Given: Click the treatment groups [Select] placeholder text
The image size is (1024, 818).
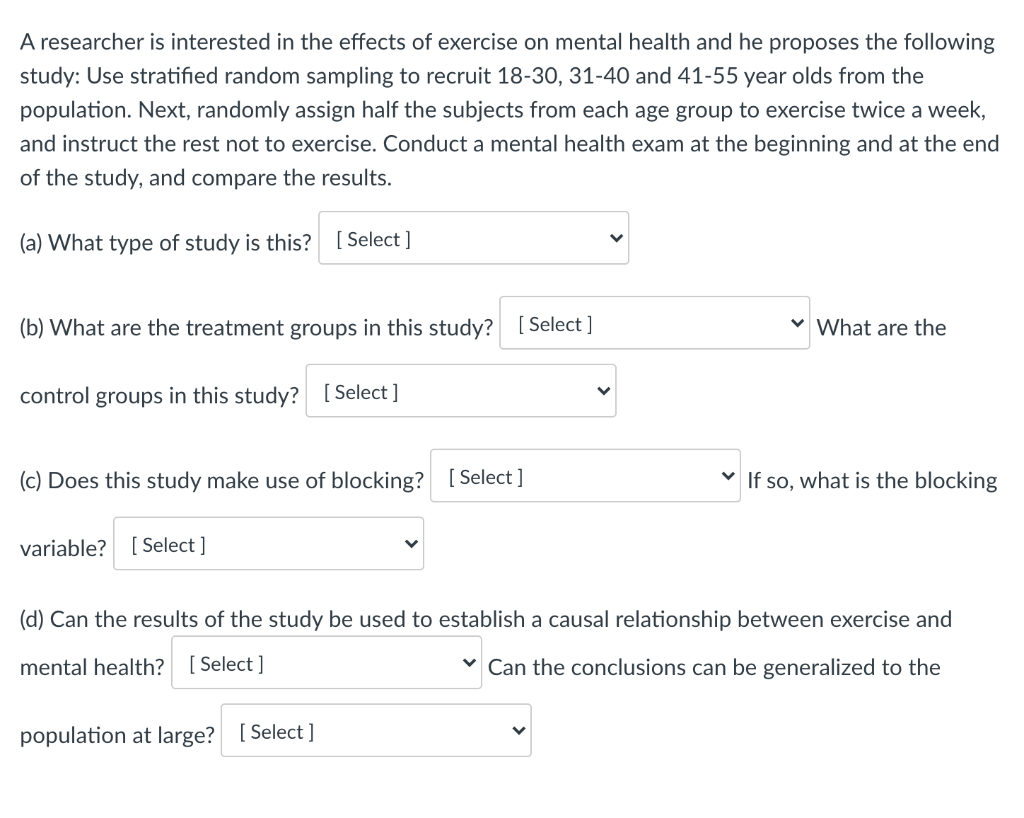Looking at the screenshot, I should (553, 323).
